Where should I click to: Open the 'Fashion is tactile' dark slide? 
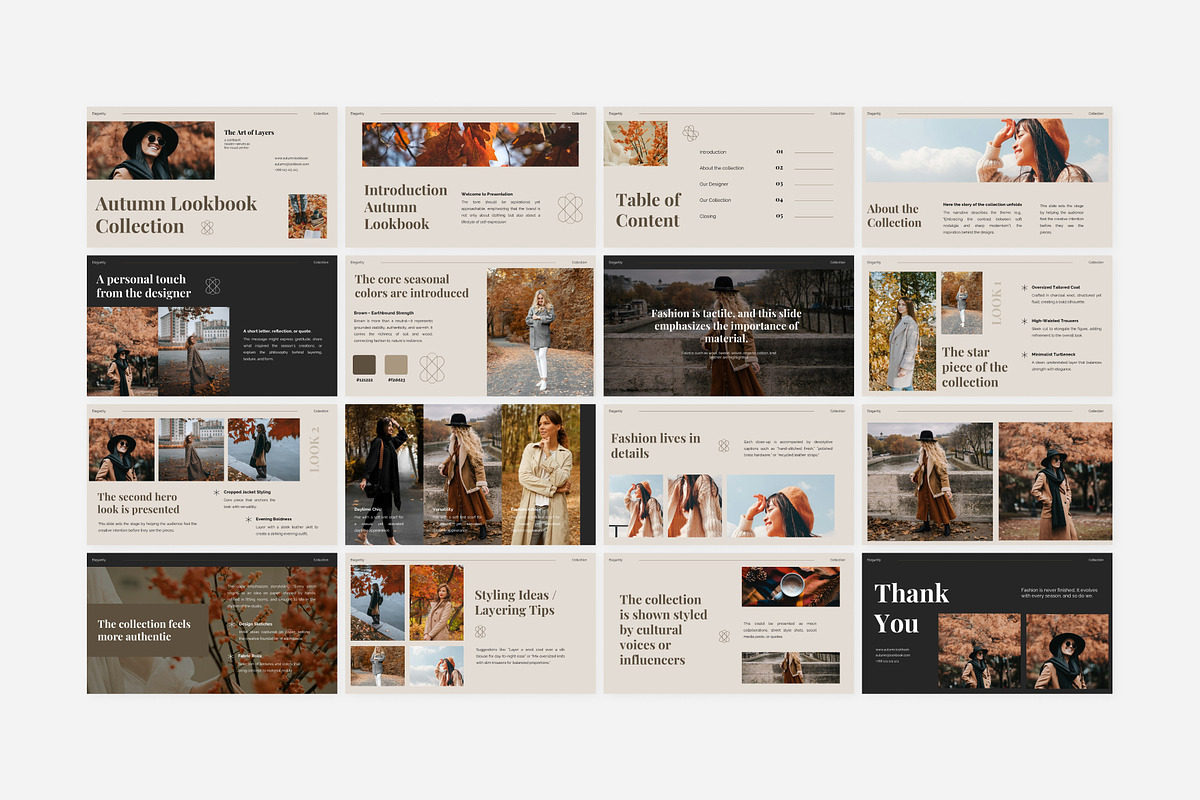(x=729, y=326)
